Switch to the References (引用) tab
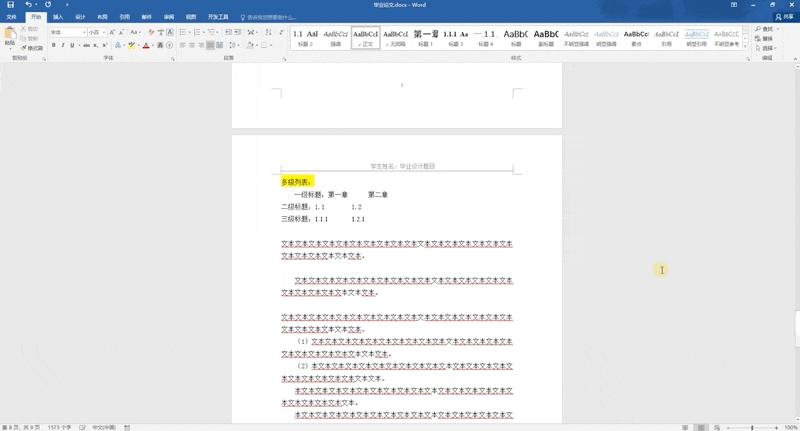The image size is (800, 431). pos(124,17)
